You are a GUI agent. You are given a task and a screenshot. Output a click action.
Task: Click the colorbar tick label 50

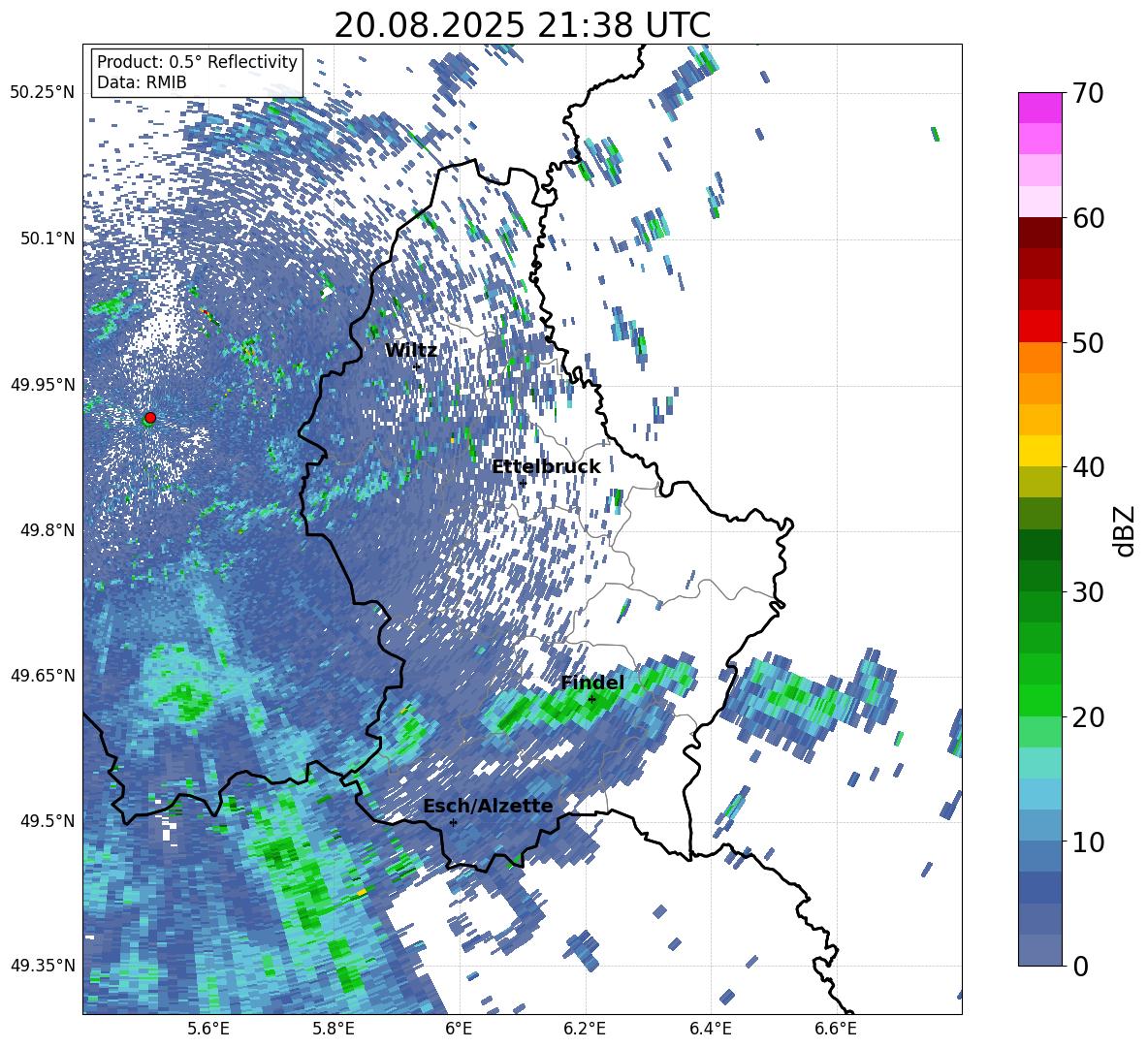[1089, 342]
